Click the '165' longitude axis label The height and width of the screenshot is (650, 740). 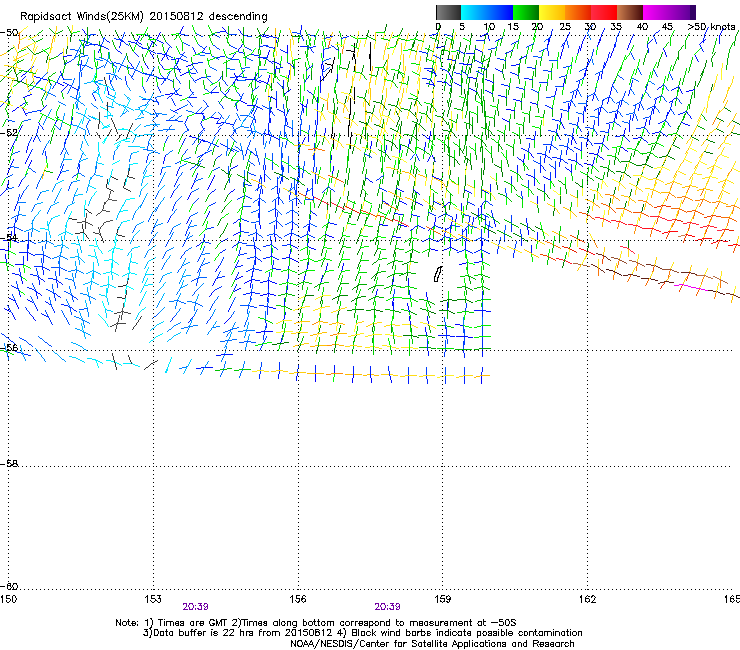click(x=732, y=599)
